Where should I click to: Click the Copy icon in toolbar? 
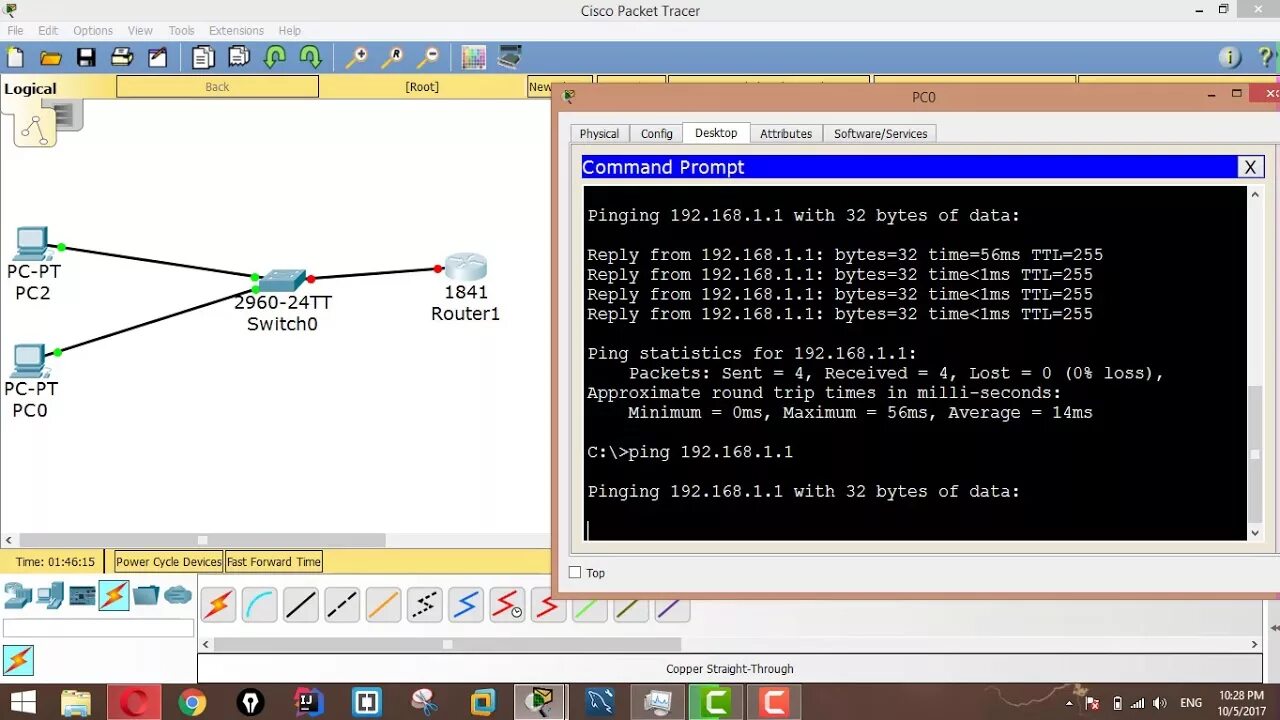tap(203, 57)
